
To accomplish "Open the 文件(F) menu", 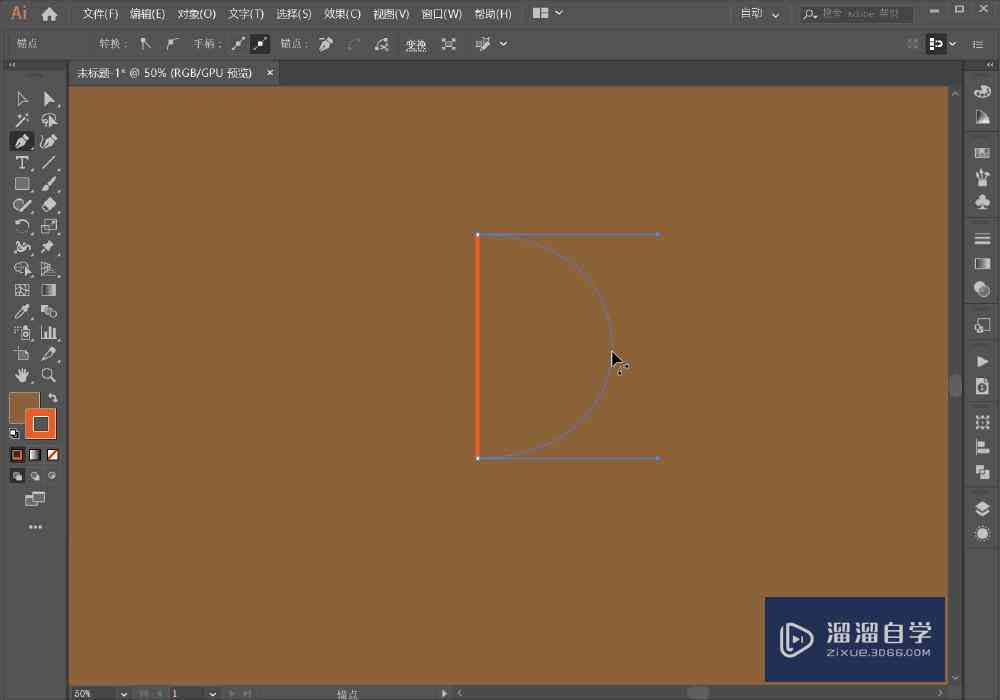I will coord(100,13).
